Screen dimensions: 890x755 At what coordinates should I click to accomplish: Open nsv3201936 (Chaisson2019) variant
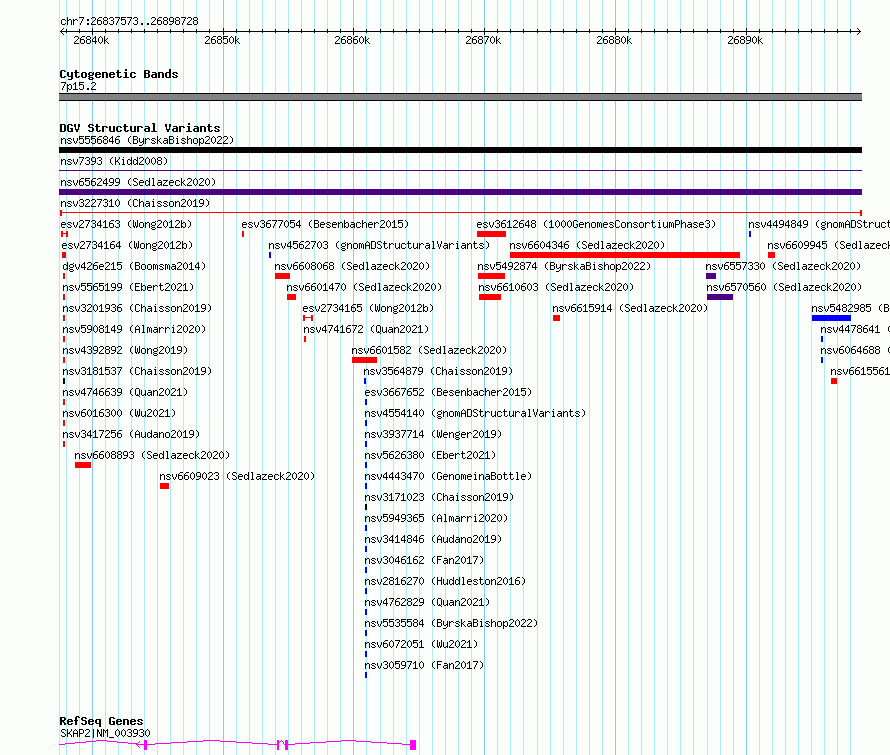coord(137,308)
